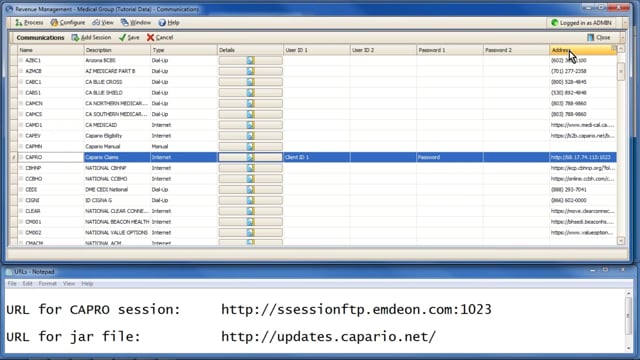Open details for the CEDI row
The height and width of the screenshot is (360, 640).
pos(250,189)
